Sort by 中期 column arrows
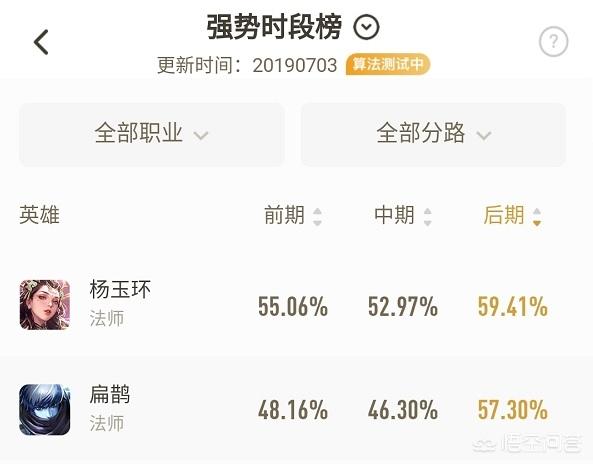Viewport: 593px width, 464px height. (x=427, y=217)
